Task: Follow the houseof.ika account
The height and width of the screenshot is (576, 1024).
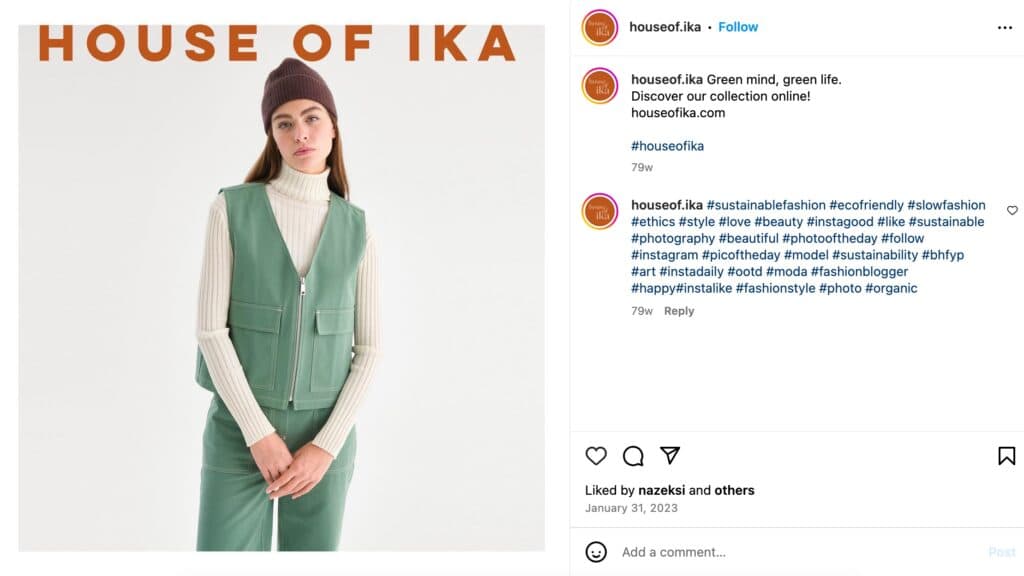Action: tap(738, 27)
